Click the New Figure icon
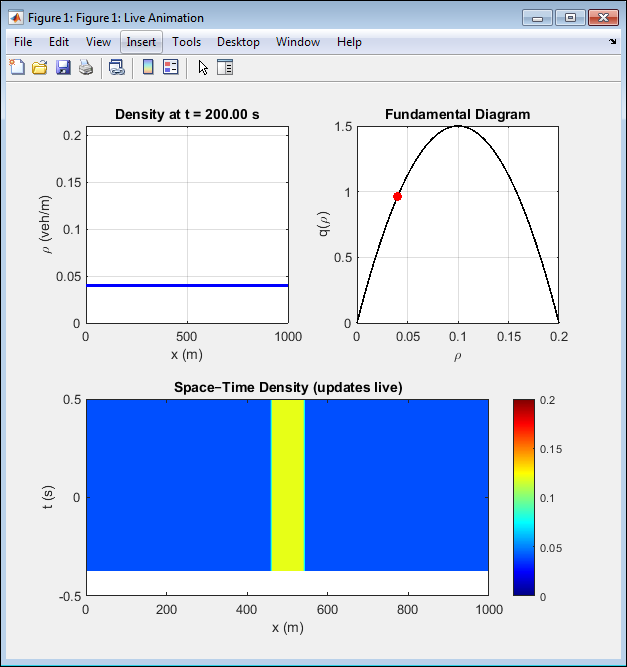Viewport: 627px width, 667px height. [x=17, y=67]
